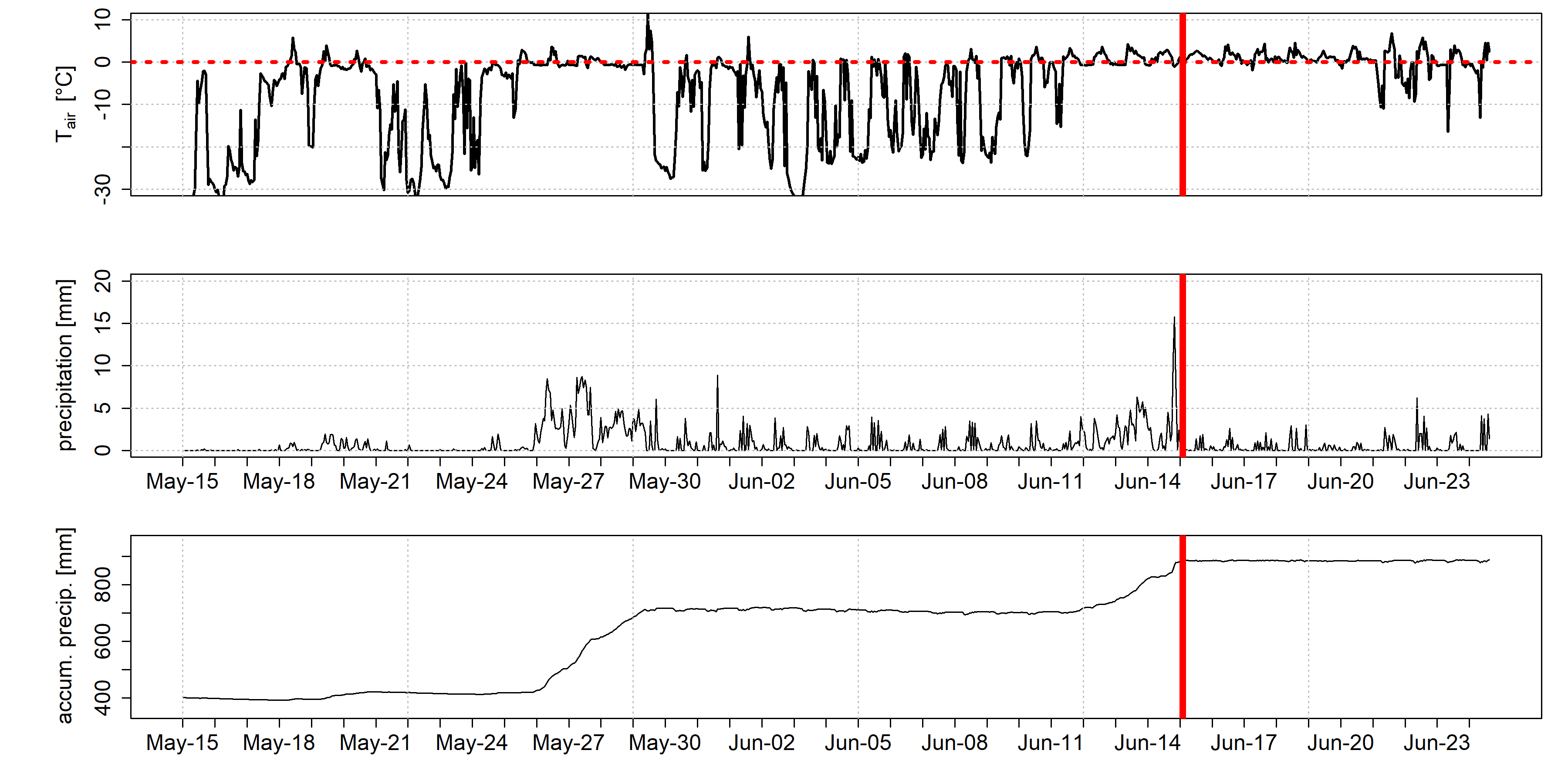
Task: Click 'May-30' below the accumulated precipitation panel
Action: (665, 743)
